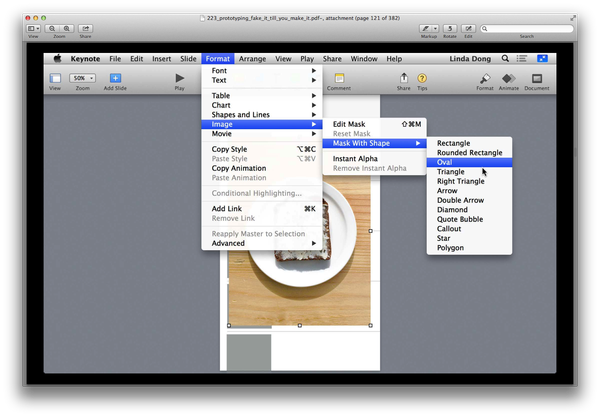This screenshot has height=417, width=600.
Task: Click the gray slide thumbnail below image
Action: tap(249, 353)
